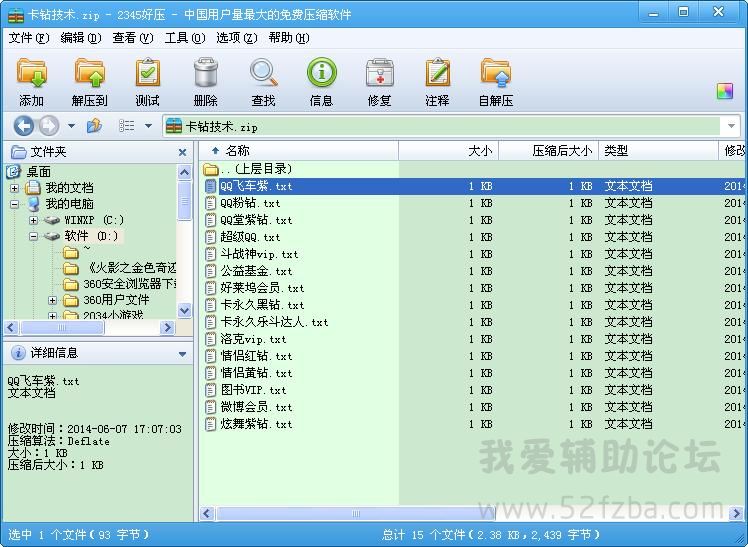Expand the 360用户文件 folder node
748x547 pixels.
tap(52, 300)
